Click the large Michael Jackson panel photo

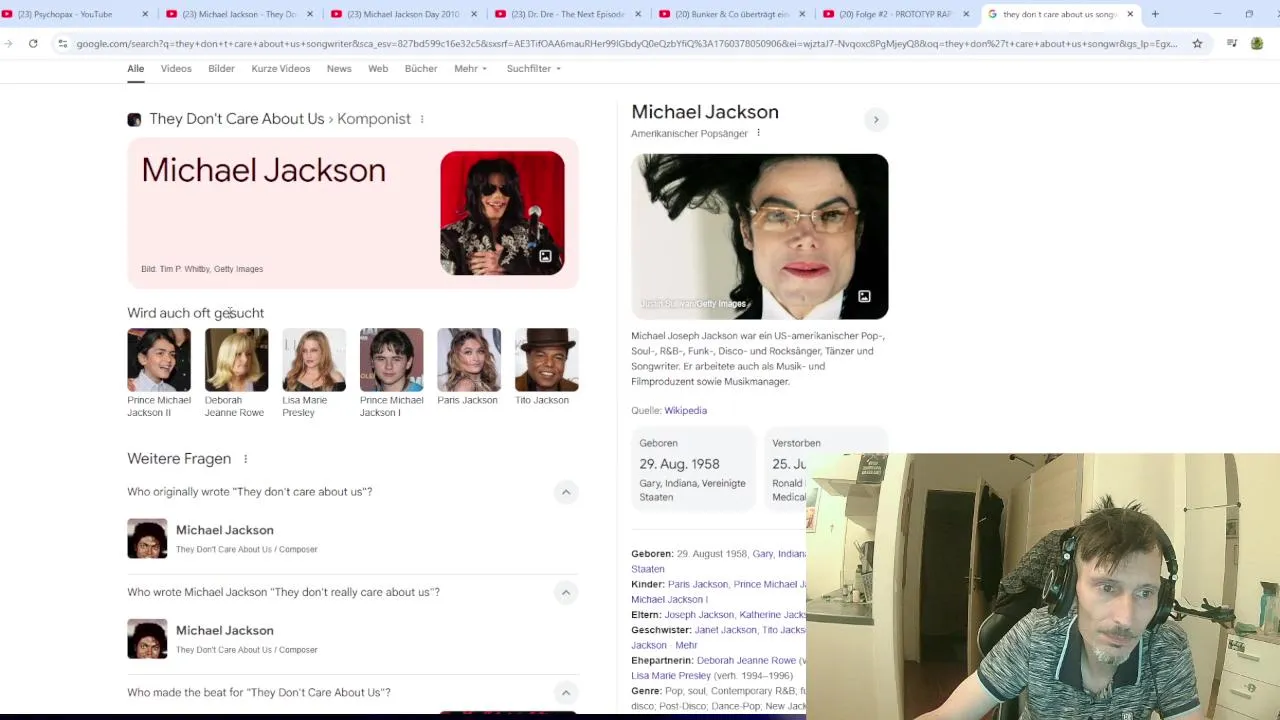click(759, 236)
